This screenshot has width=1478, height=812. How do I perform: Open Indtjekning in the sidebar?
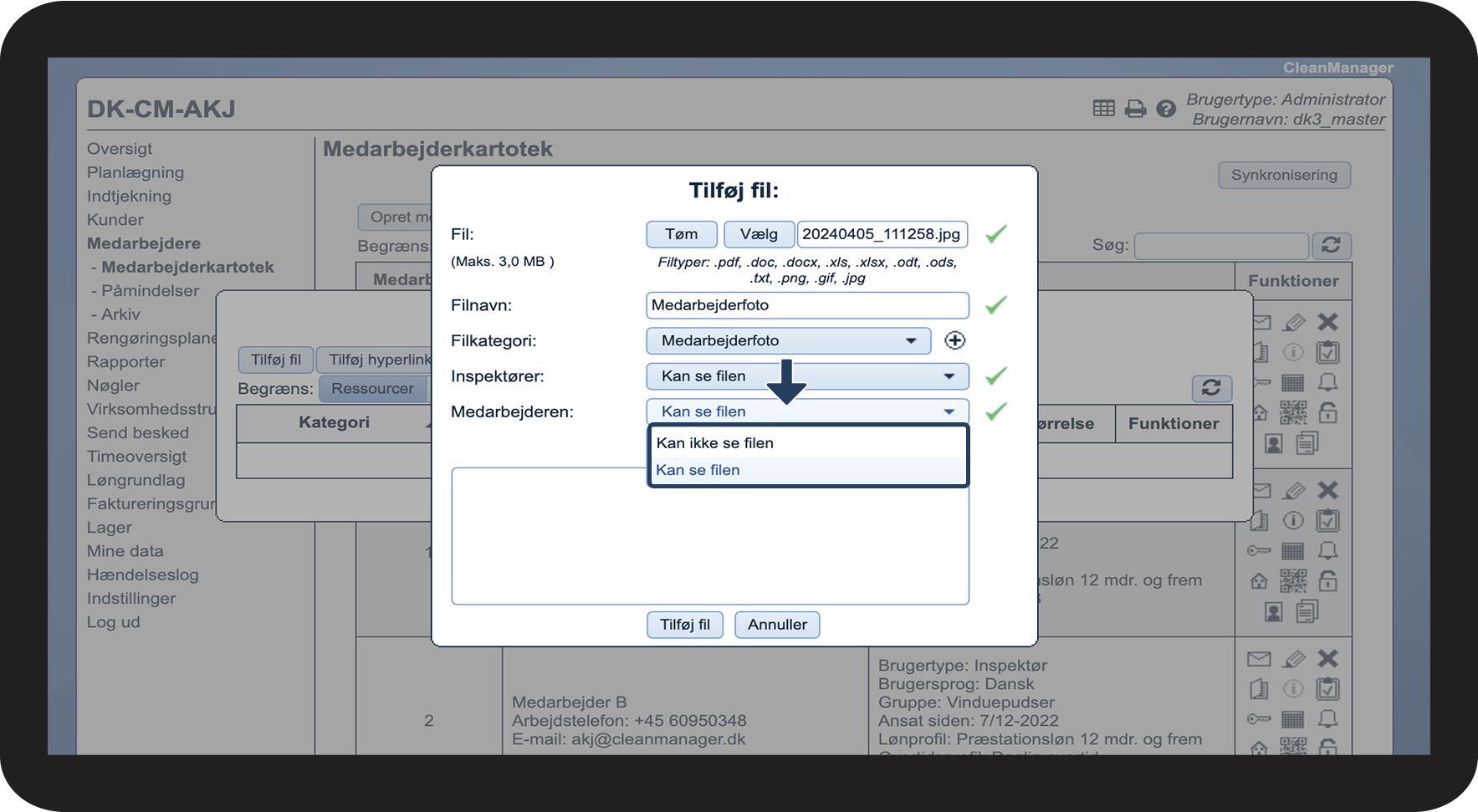(129, 196)
